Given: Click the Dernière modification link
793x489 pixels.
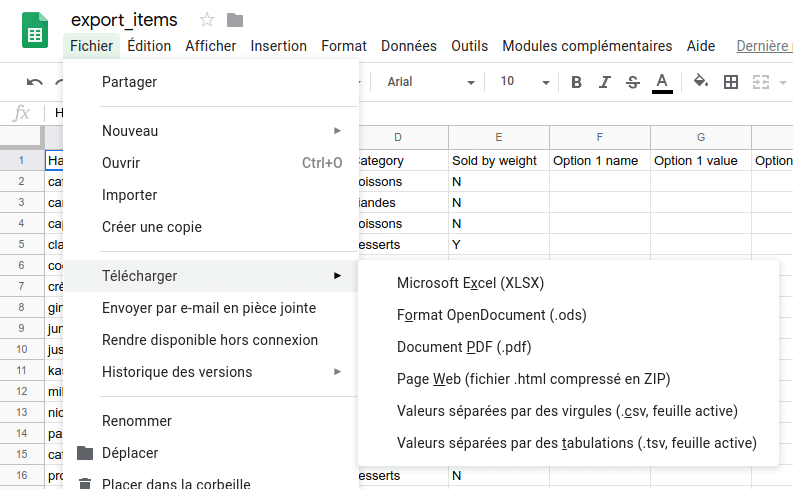Looking at the screenshot, I should 764,46.
